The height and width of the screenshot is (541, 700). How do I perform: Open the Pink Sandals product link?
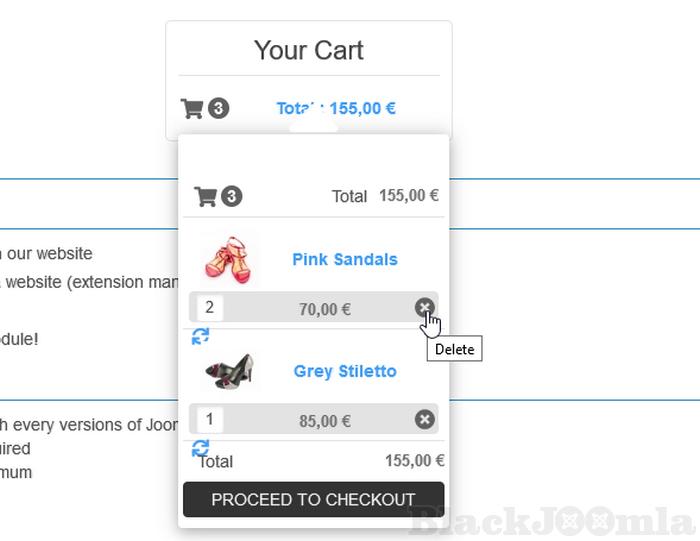344,259
